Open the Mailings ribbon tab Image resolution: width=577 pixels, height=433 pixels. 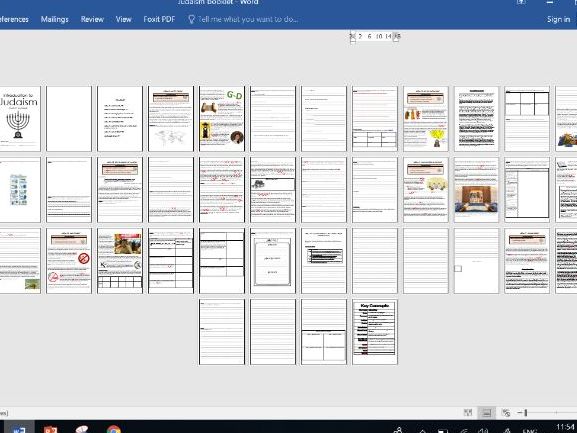point(54,19)
